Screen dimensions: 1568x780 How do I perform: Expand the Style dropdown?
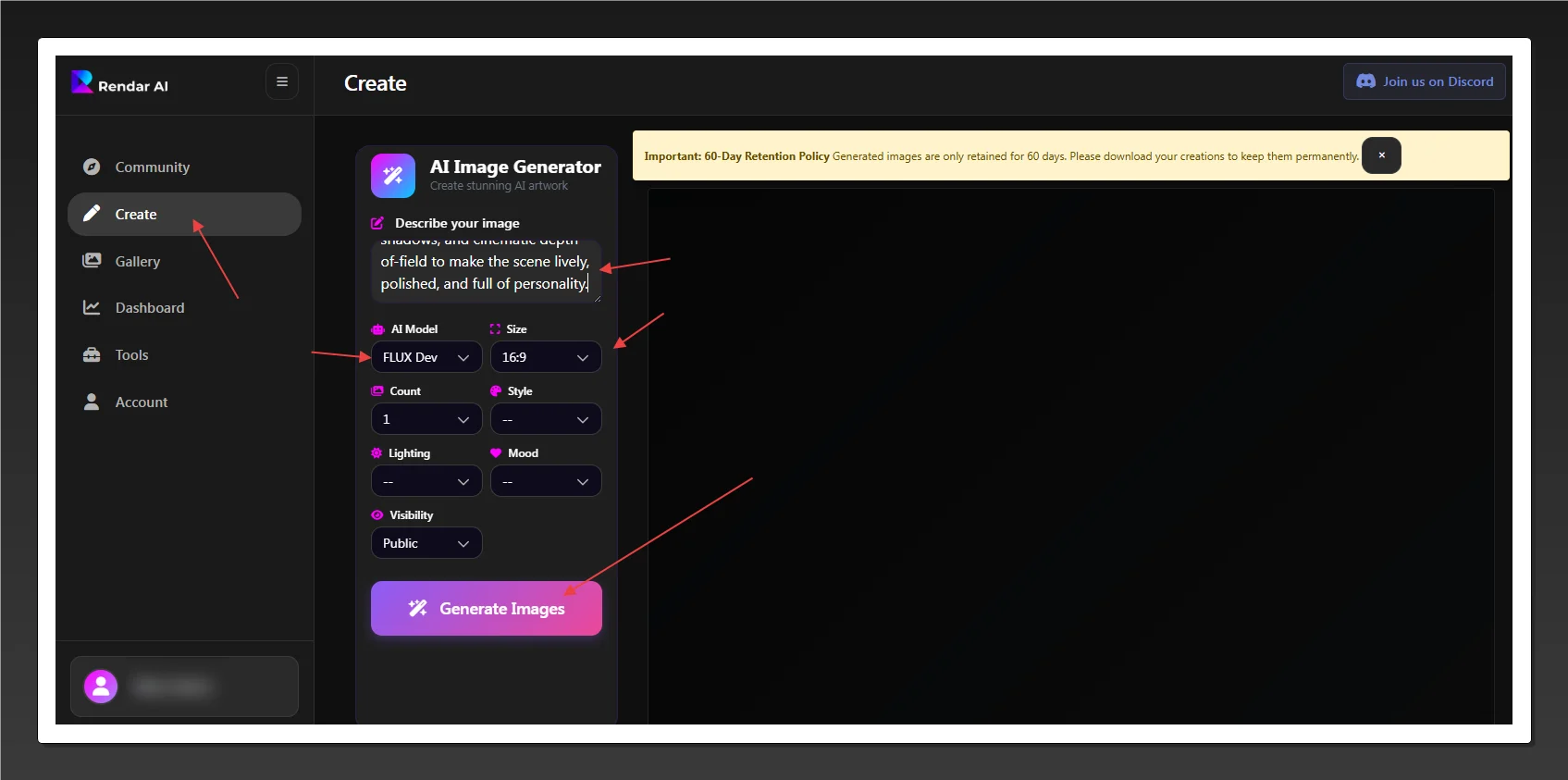[545, 419]
